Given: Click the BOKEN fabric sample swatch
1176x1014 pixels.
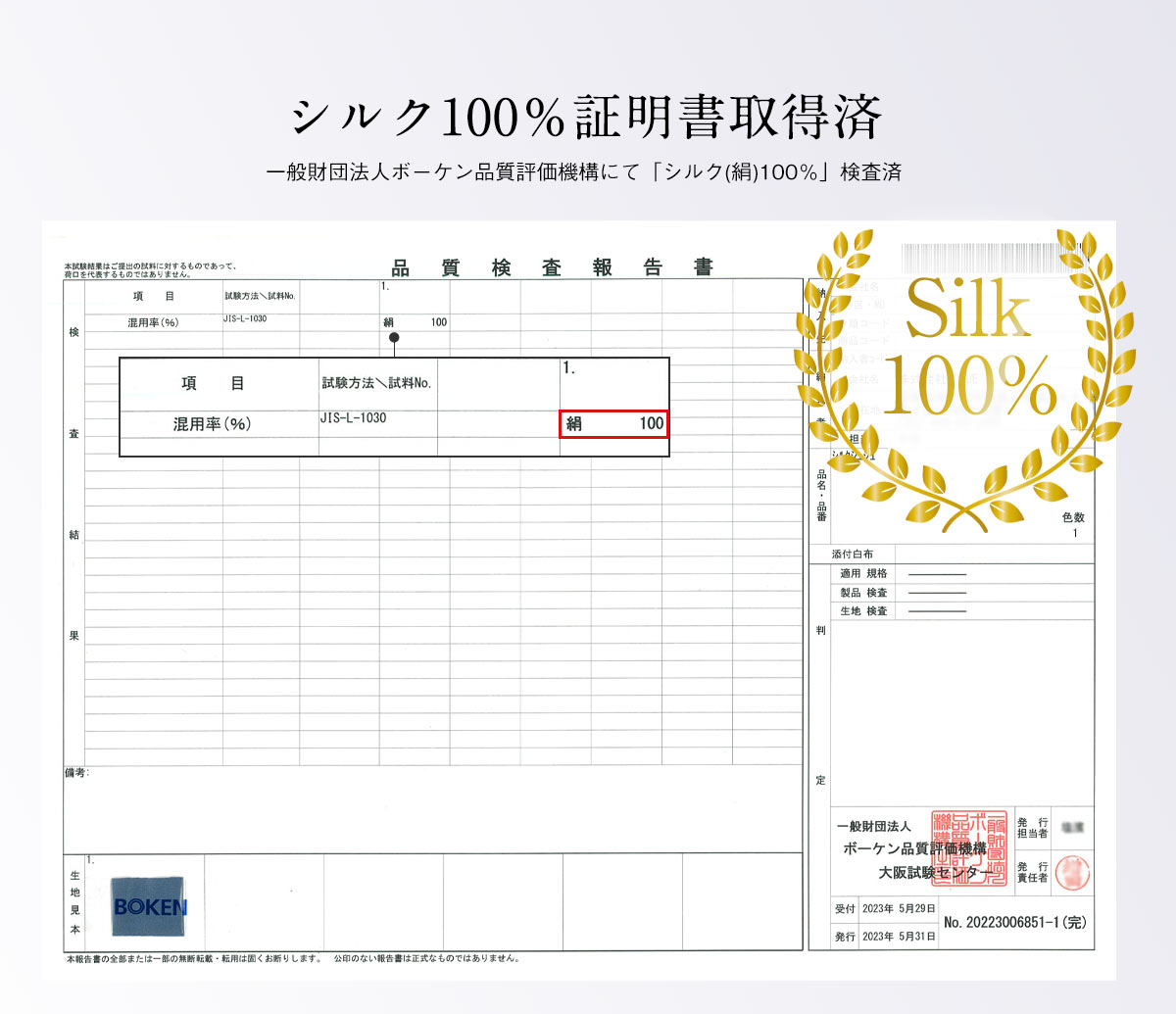Looking at the screenshot, I should [x=149, y=907].
